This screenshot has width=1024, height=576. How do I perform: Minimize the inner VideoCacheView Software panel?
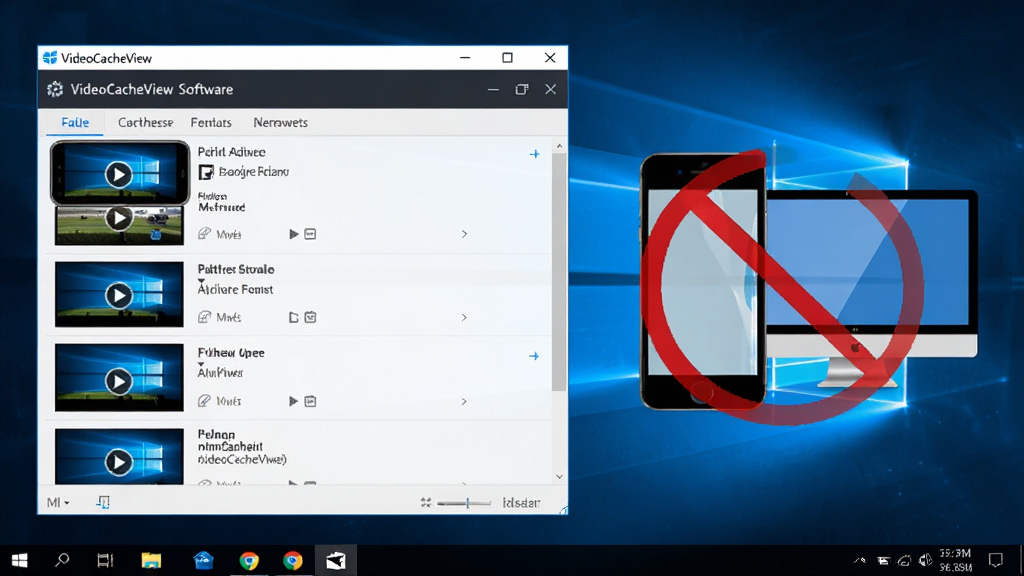pyautogui.click(x=493, y=89)
